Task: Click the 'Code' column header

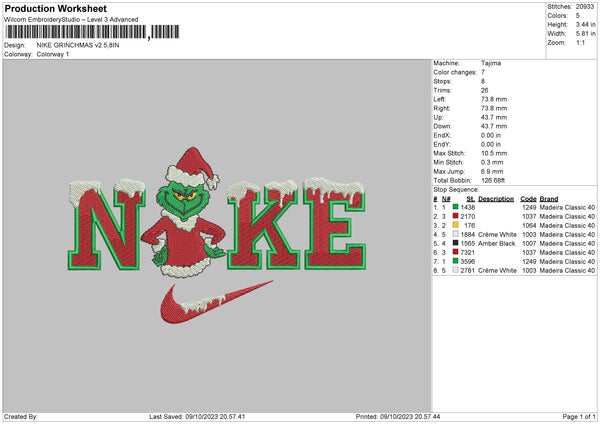Action: (x=528, y=199)
